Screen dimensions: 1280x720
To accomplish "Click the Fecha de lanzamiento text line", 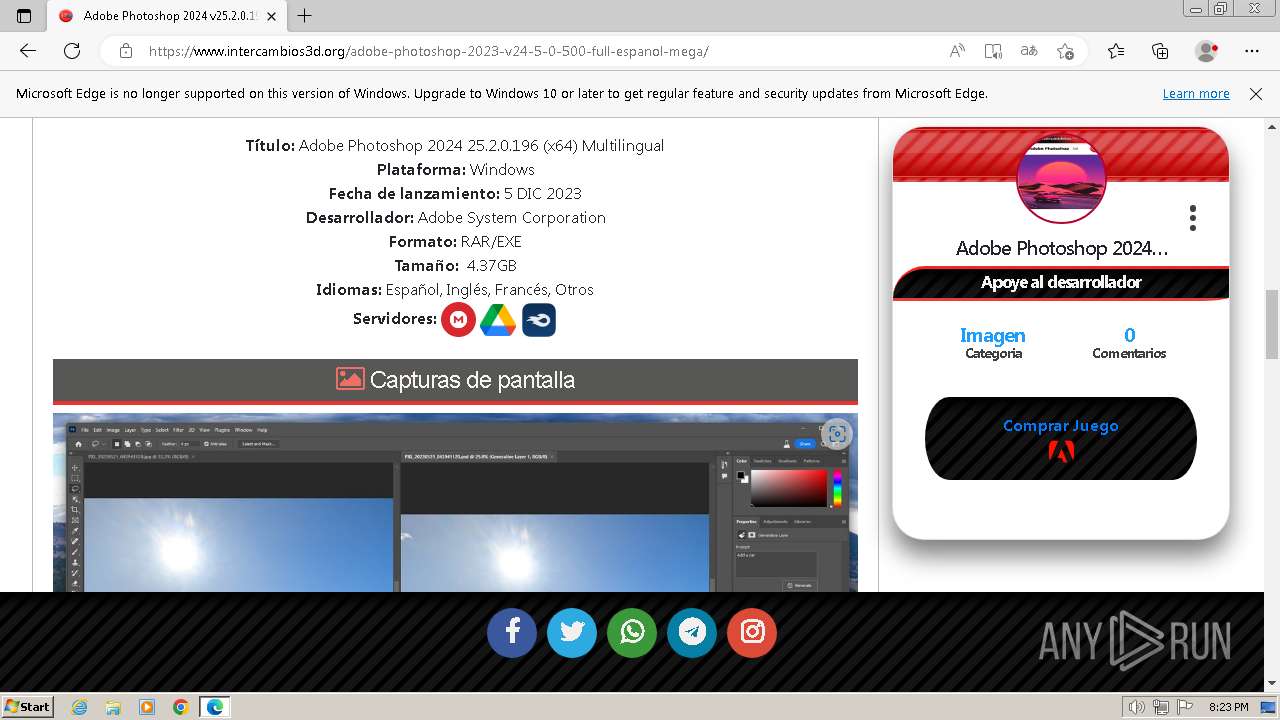I will pos(455,193).
